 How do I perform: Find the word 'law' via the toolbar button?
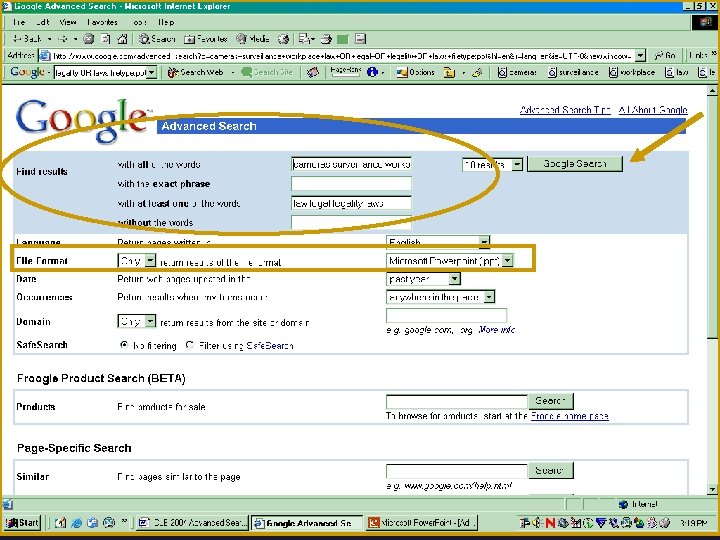[x=676, y=72]
